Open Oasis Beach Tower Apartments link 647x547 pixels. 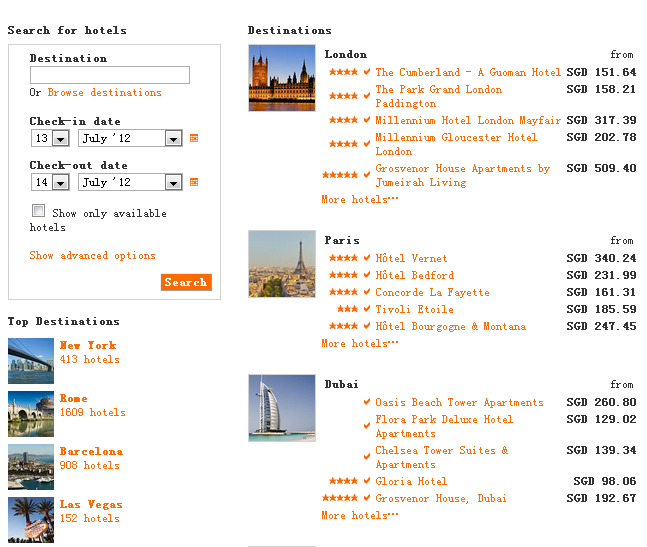459,402
